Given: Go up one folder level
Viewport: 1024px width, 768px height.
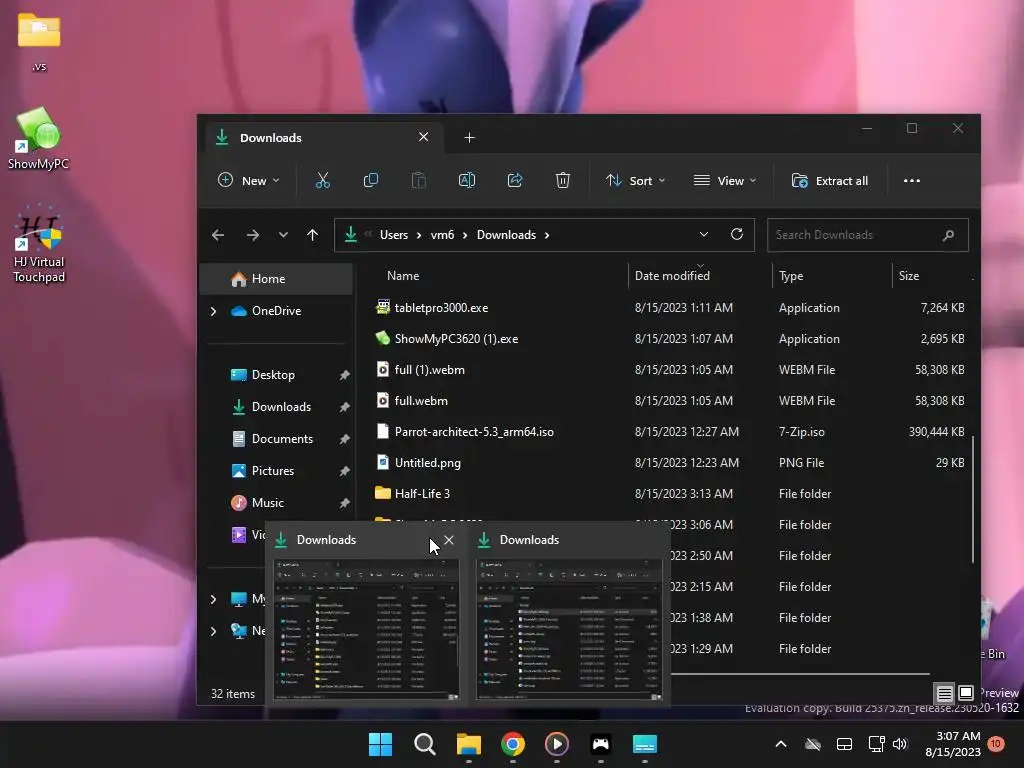Looking at the screenshot, I should [x=313, y=235].
